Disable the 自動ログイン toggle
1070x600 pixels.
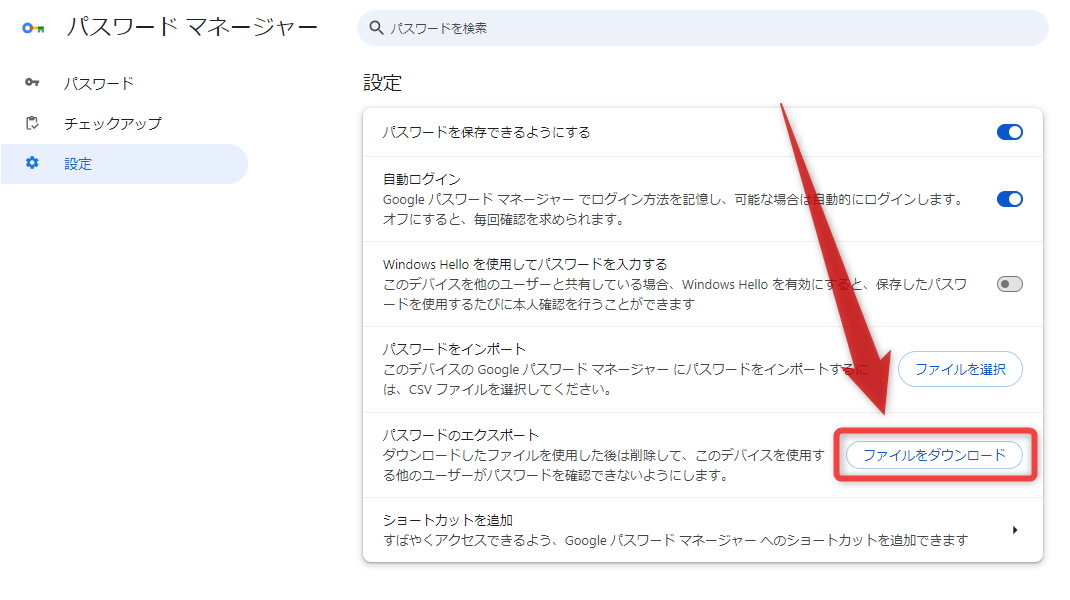click(1009, 199)
